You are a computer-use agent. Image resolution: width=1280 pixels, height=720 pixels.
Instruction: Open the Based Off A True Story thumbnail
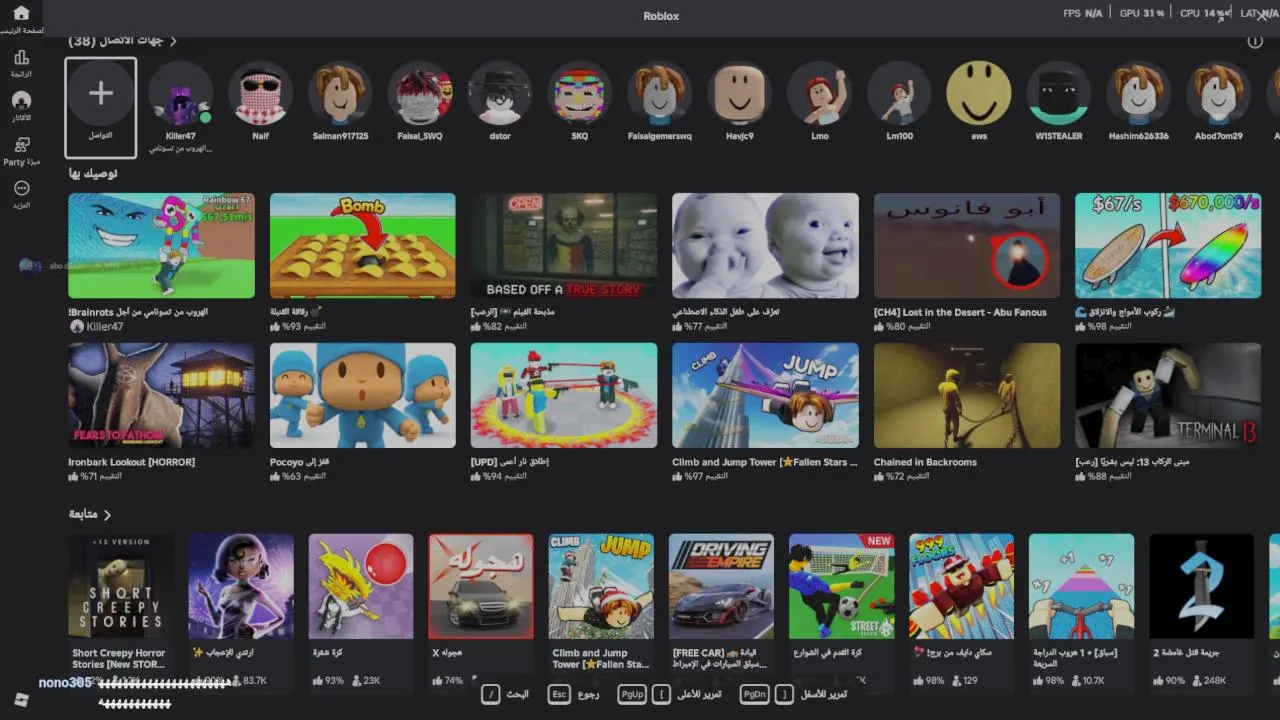click(x=564, y=246)
